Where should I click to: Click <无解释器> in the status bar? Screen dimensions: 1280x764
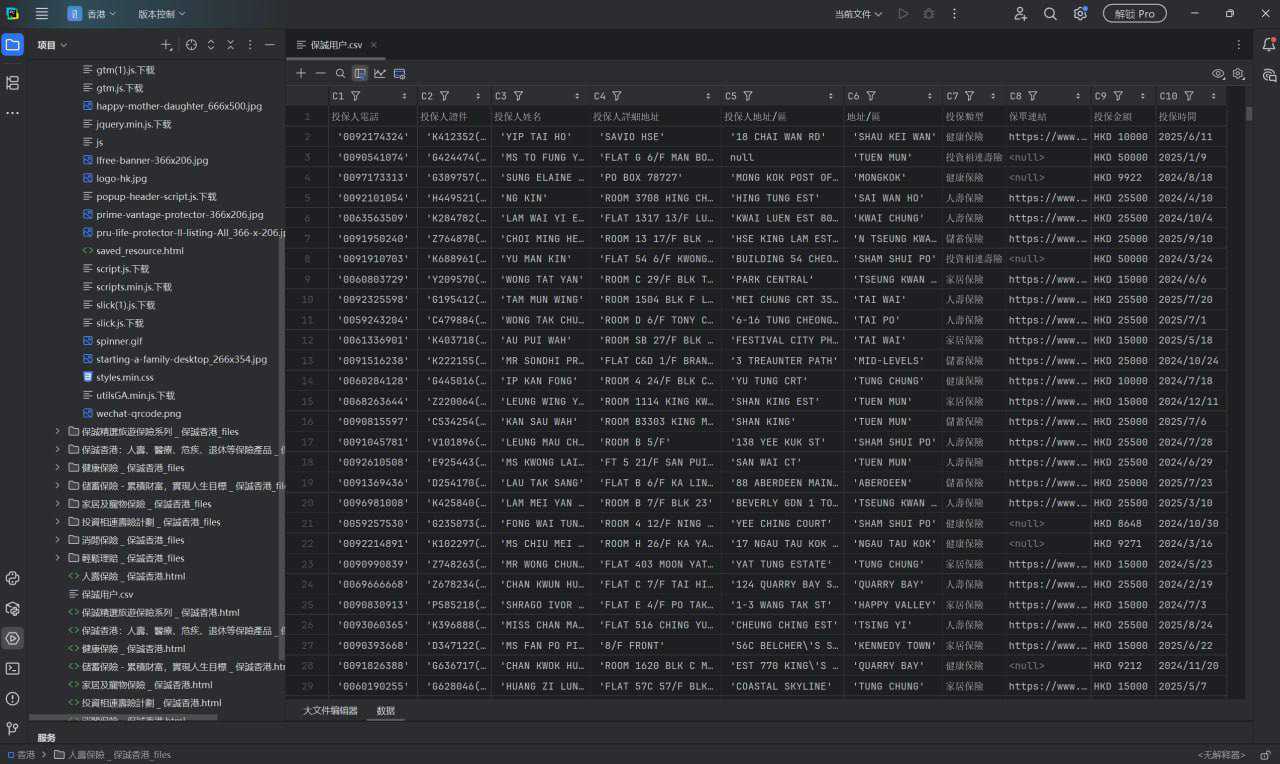click(1220, 755)
